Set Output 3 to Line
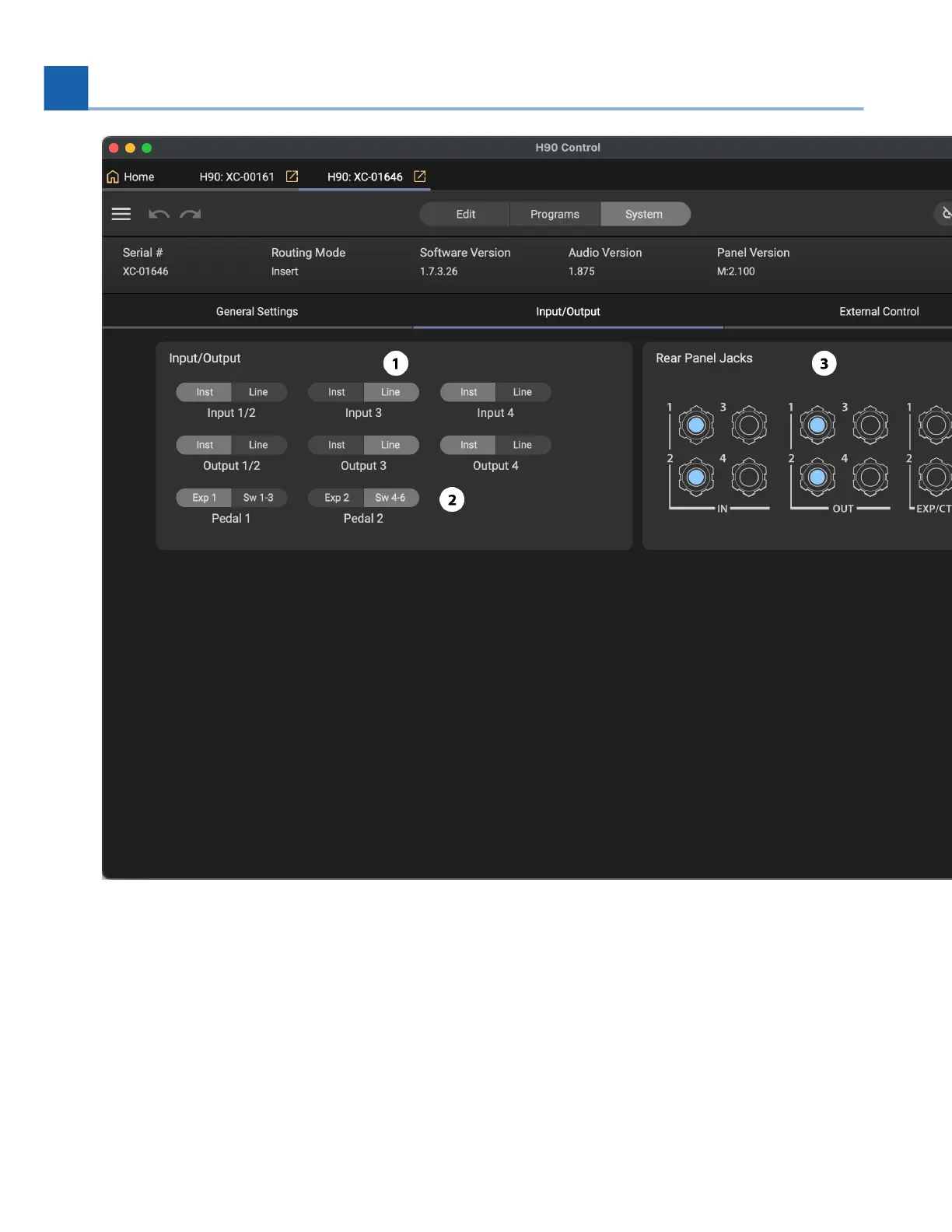Image resolution: width=952 pixels, height=1232 pixels. pyautogui.click(x=390, y=445)
